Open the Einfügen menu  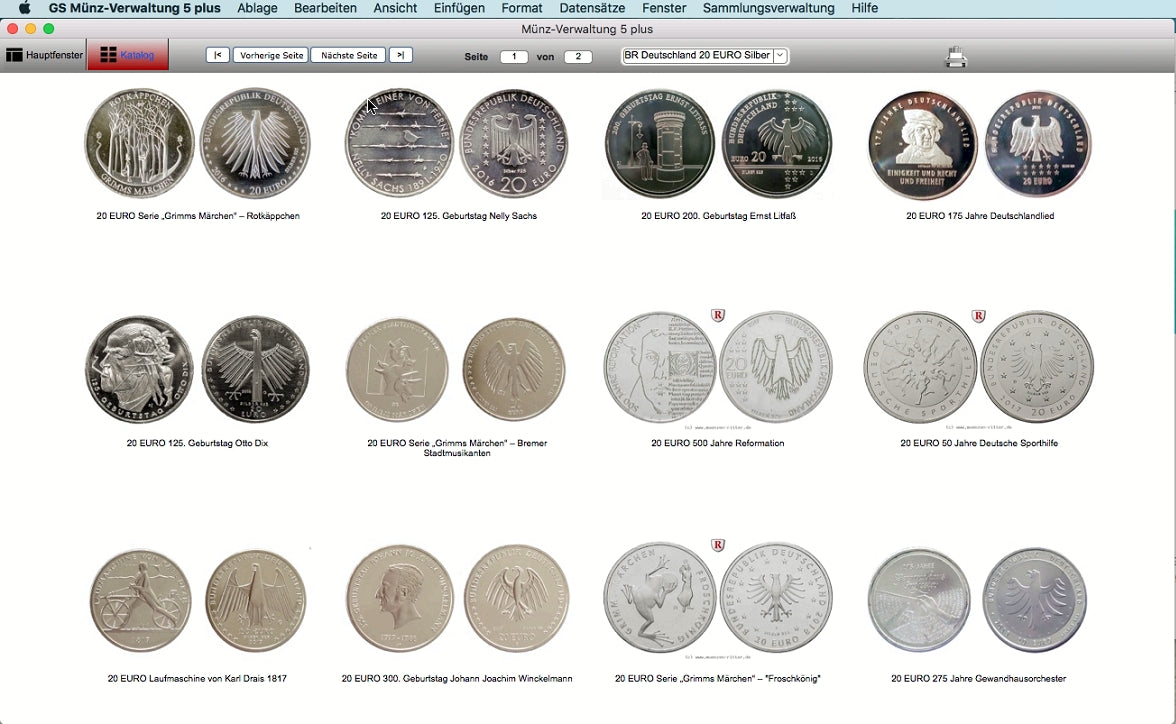click(459, 8)
